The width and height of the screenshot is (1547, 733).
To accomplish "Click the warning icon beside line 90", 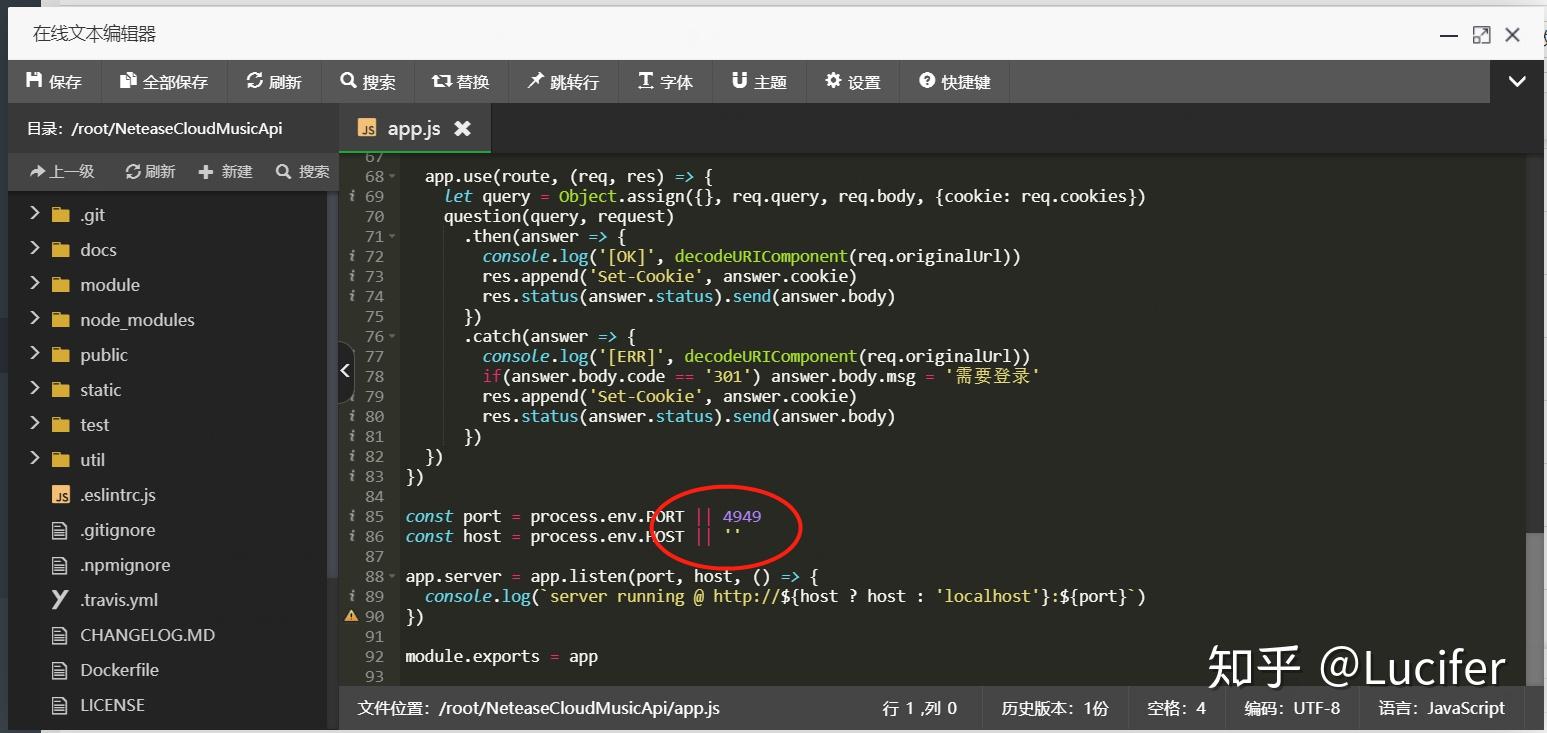I will [x=350, y=616].
